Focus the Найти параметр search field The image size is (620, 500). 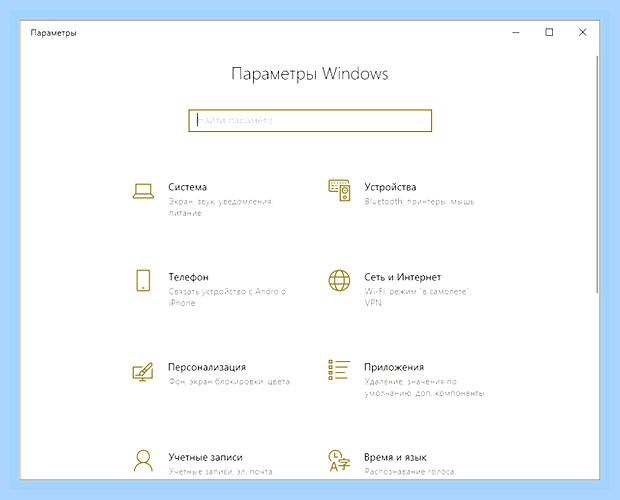tap(310, 121)
